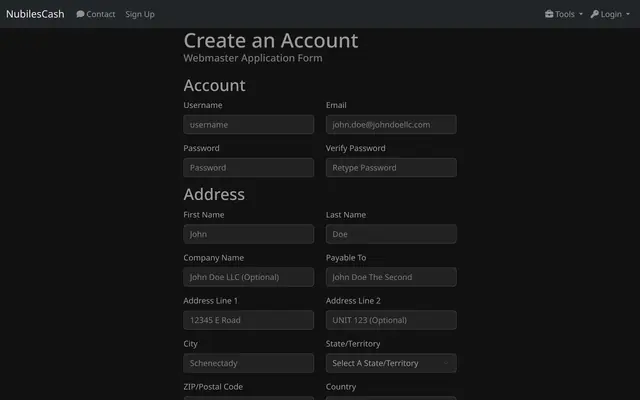Click the Username label
The image size is (640, 400).
pyautogui.click(x=203, y=105)
